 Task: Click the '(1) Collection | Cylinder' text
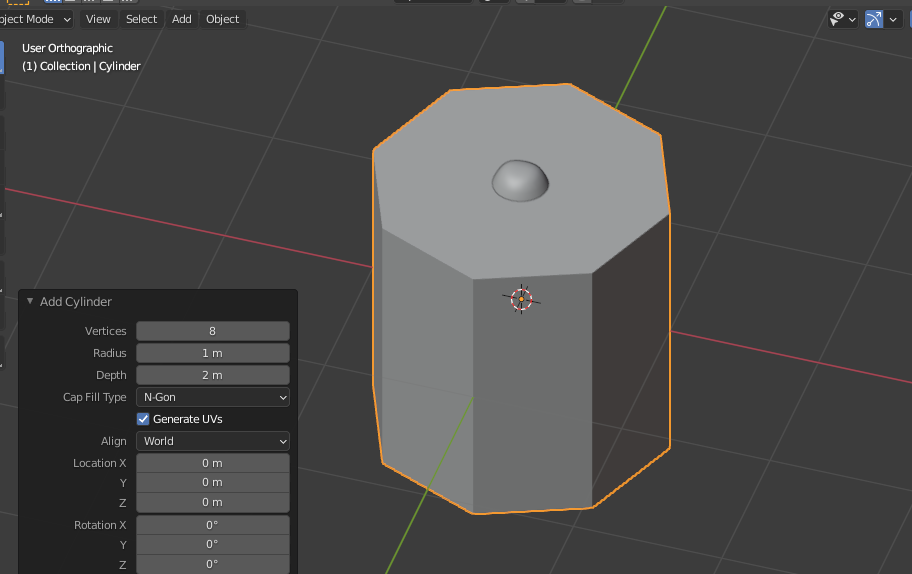(x=81, y=66)
